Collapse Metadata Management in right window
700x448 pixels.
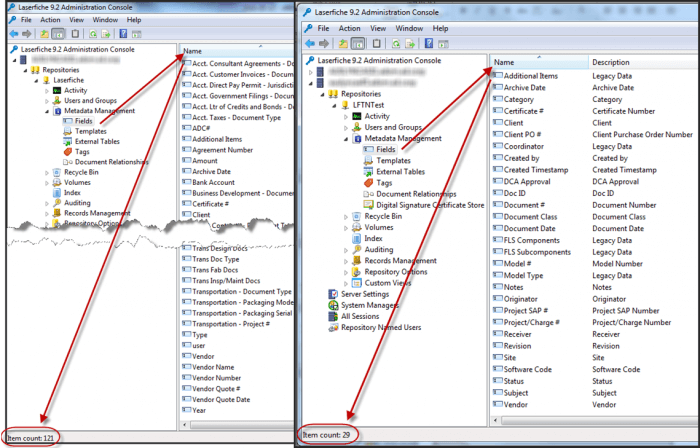[x=346, y=139]
